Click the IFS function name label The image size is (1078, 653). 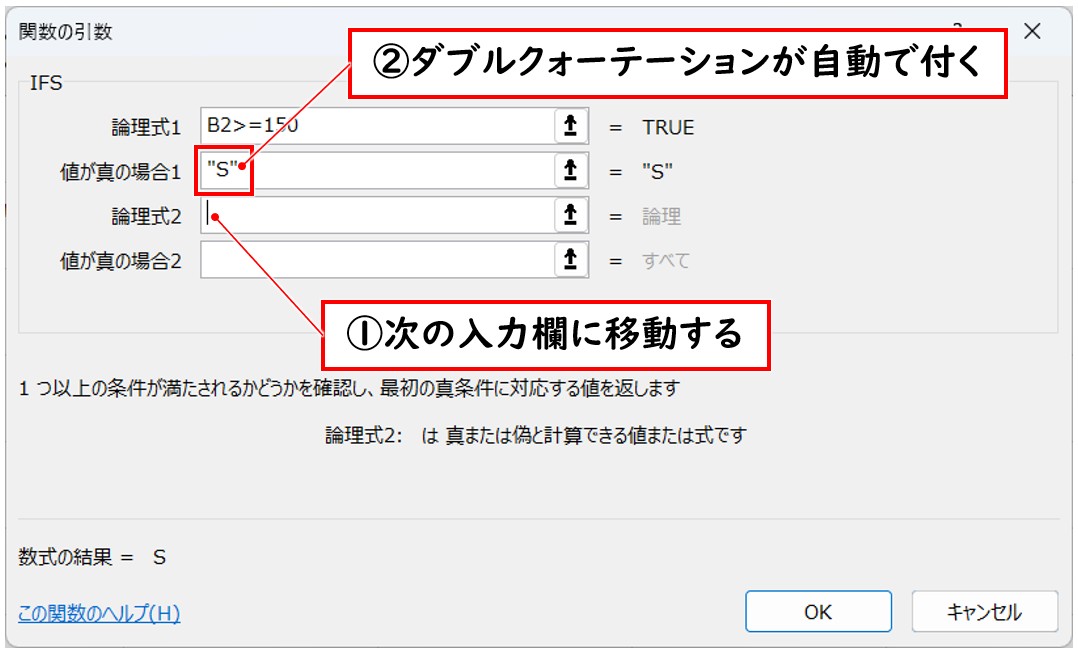(46, 83)
